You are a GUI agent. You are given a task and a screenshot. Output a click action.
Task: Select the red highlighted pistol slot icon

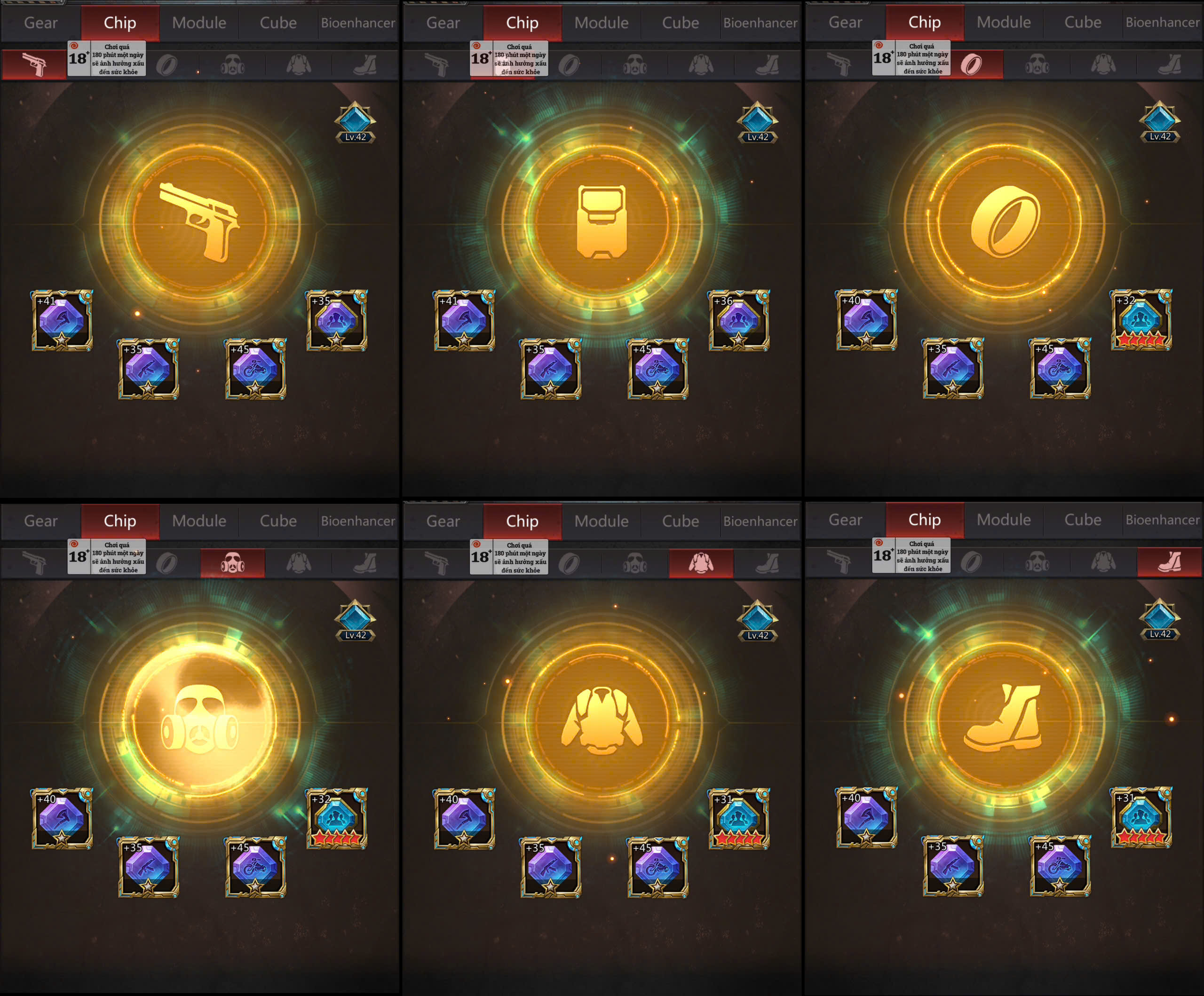(x=33, y=65)
